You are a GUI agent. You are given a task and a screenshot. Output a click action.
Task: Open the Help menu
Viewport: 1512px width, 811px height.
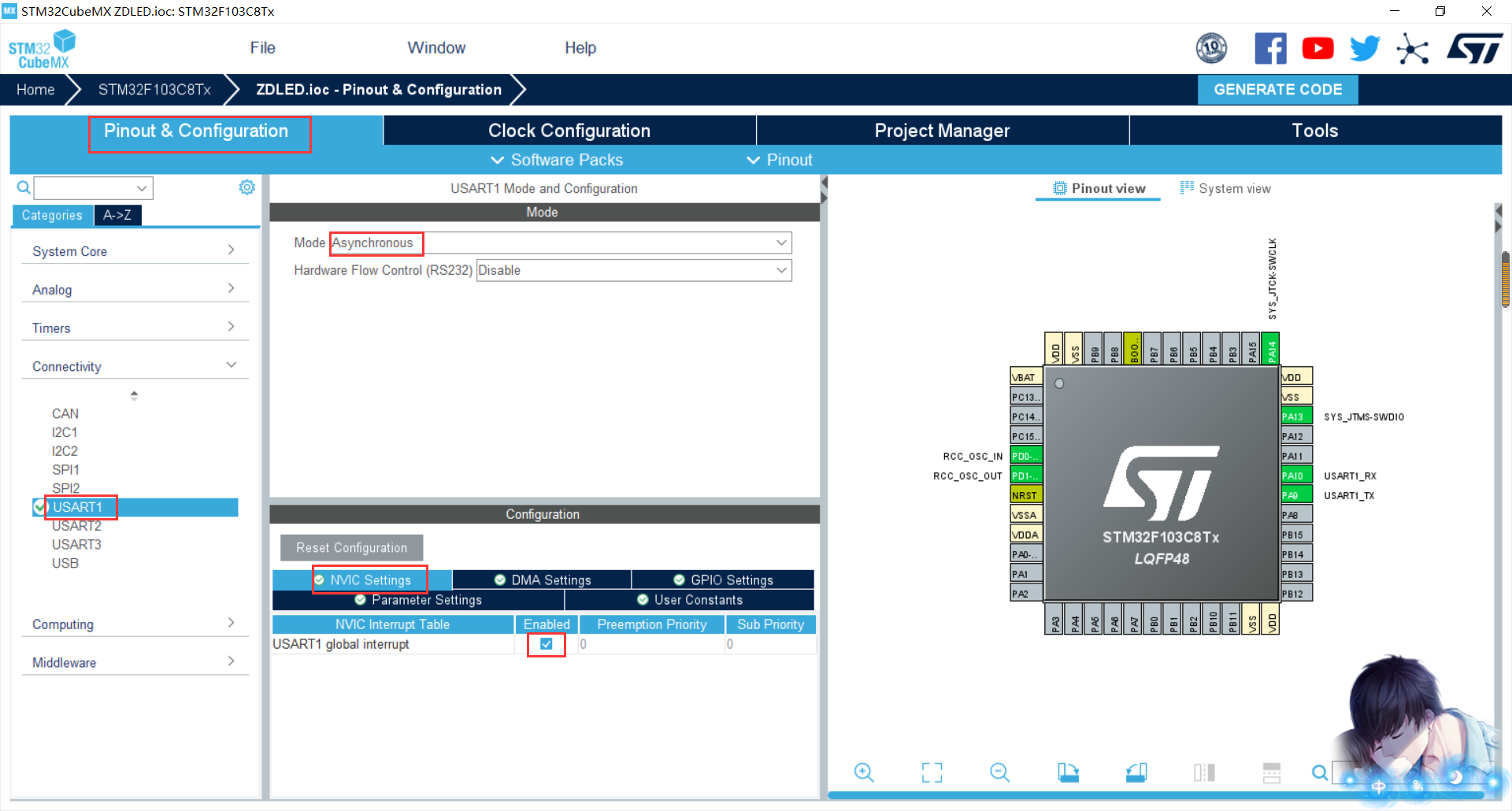[580, 48]
